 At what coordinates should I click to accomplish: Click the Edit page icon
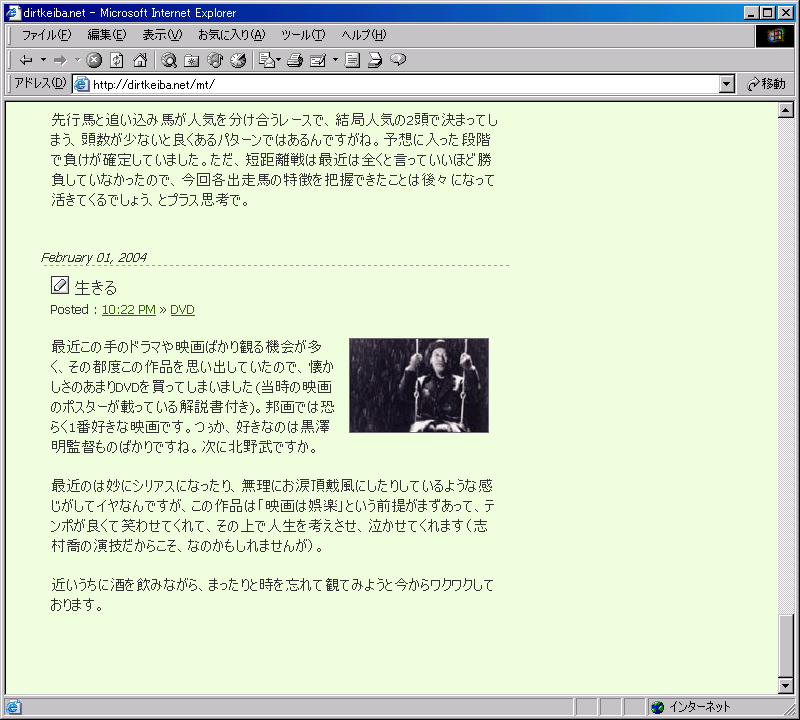coord(318,60)
